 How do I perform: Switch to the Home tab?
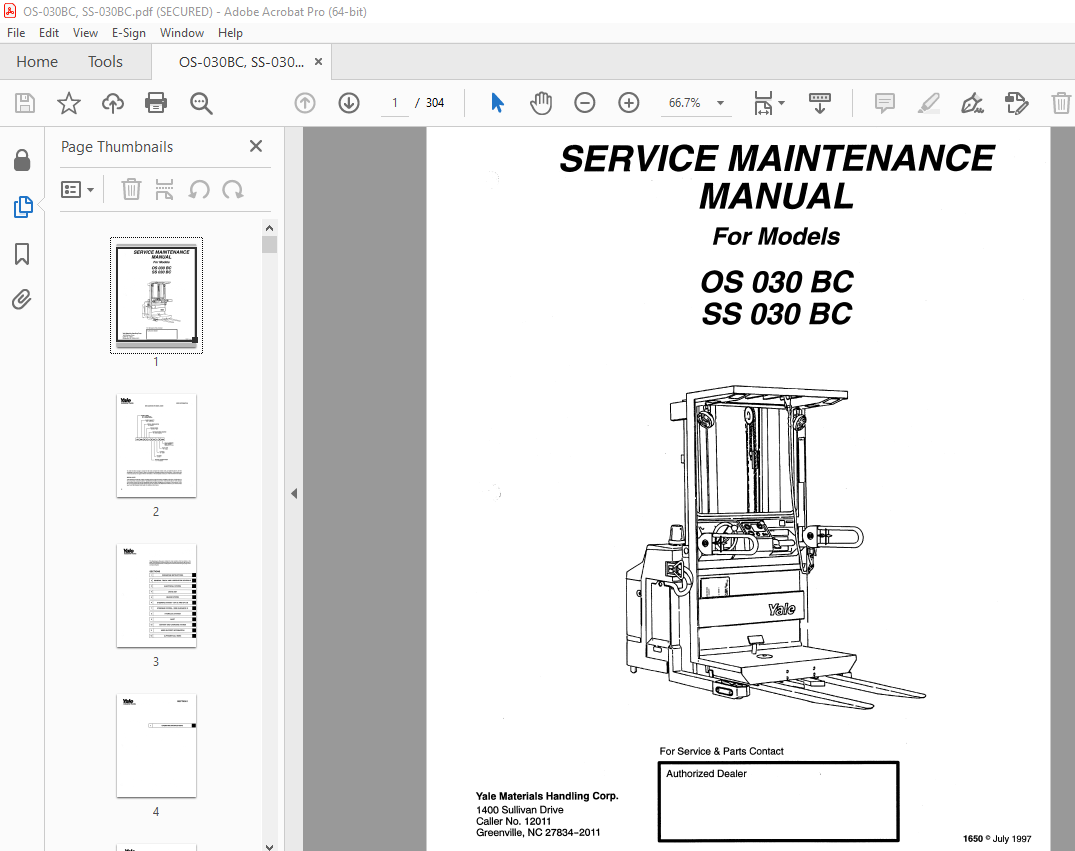pos(37,62)
